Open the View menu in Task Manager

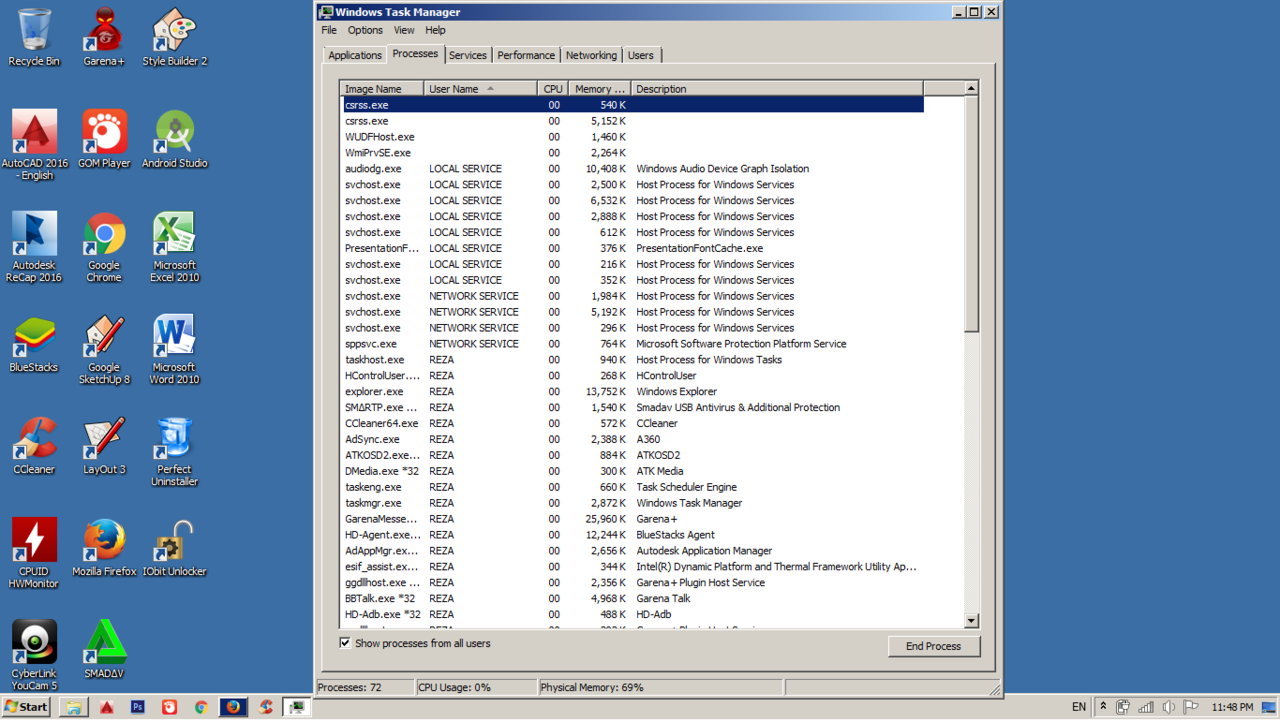point(404,30)
